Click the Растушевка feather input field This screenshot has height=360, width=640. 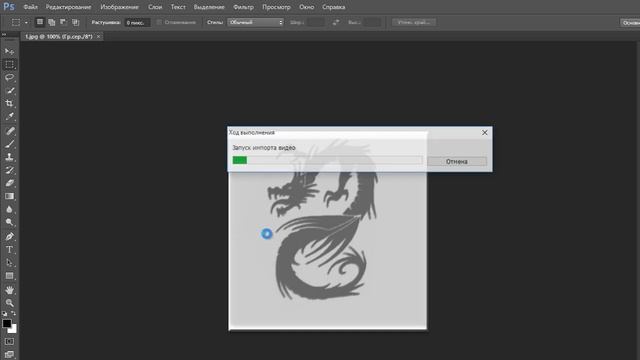click(137, 22)
